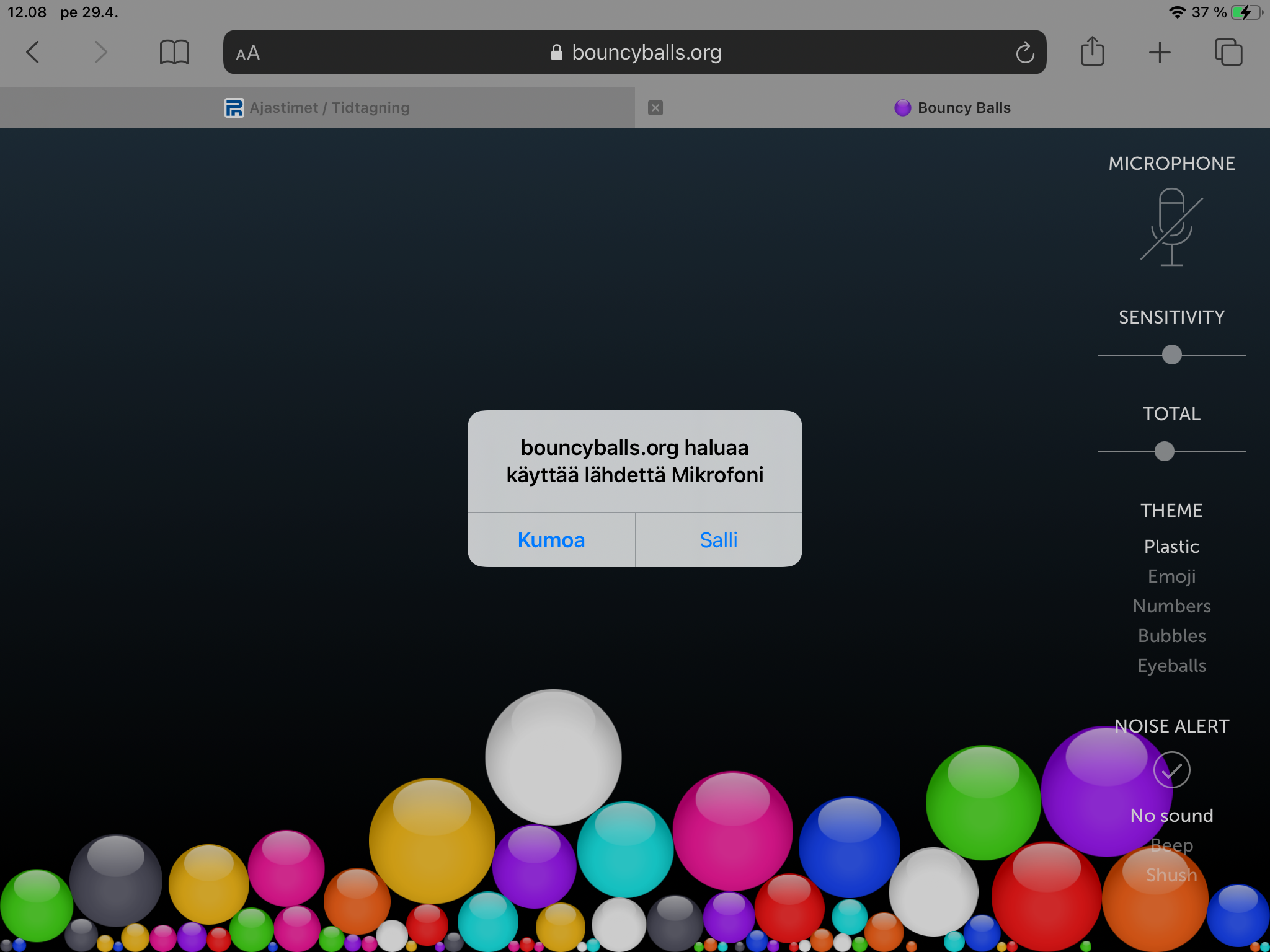1270x952 pixels.
Task: Tap the page reload icon
Action: click(x=1024, y=53)
